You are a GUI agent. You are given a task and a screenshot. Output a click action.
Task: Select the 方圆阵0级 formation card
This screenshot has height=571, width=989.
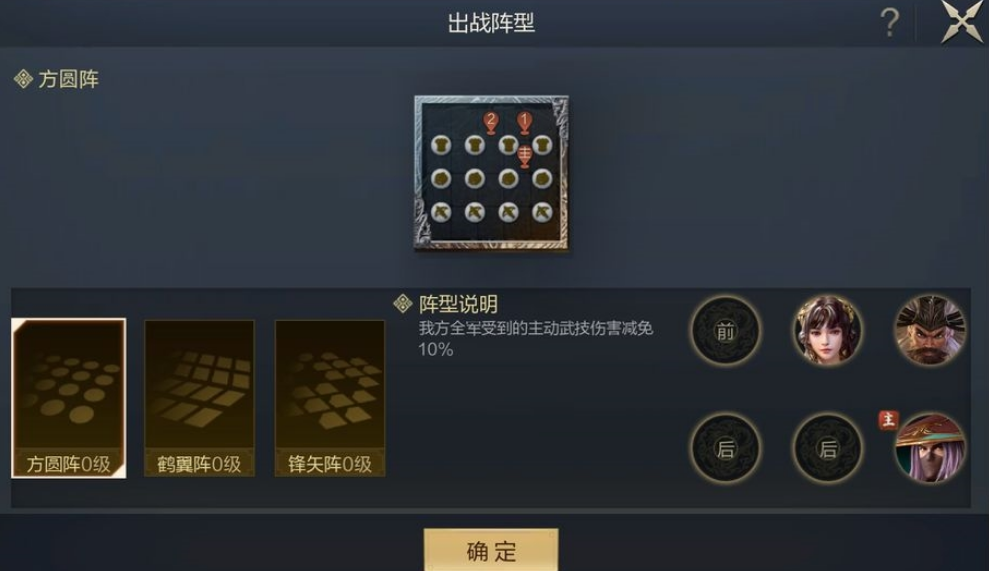coord(69,398)
